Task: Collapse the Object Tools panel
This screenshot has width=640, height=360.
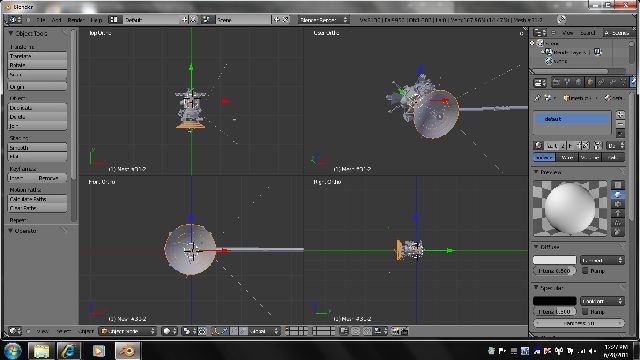Action: pyautogui.click(x=11, y=33)
